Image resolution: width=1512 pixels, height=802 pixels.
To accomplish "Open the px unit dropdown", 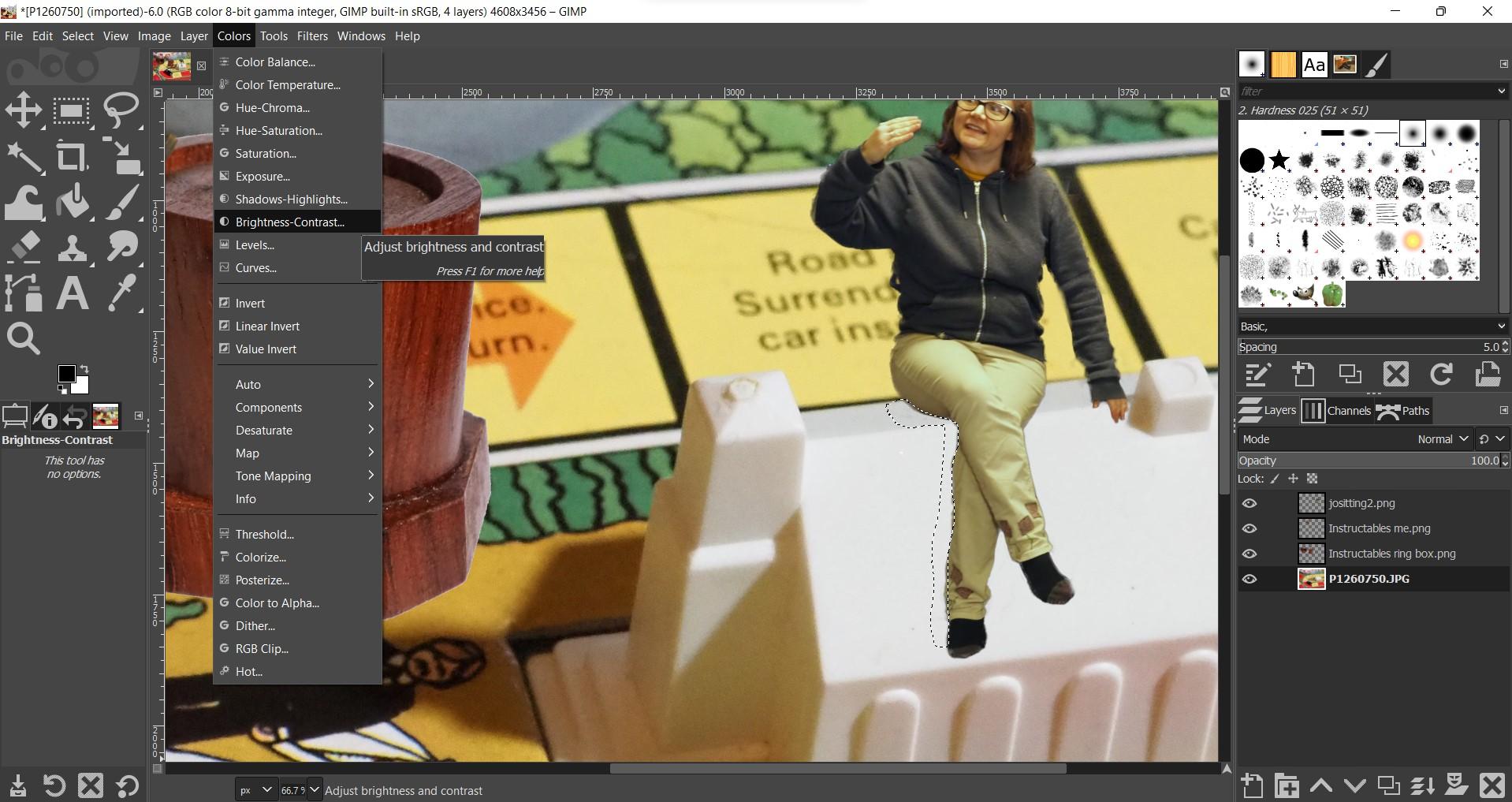I will pos(256,789).
